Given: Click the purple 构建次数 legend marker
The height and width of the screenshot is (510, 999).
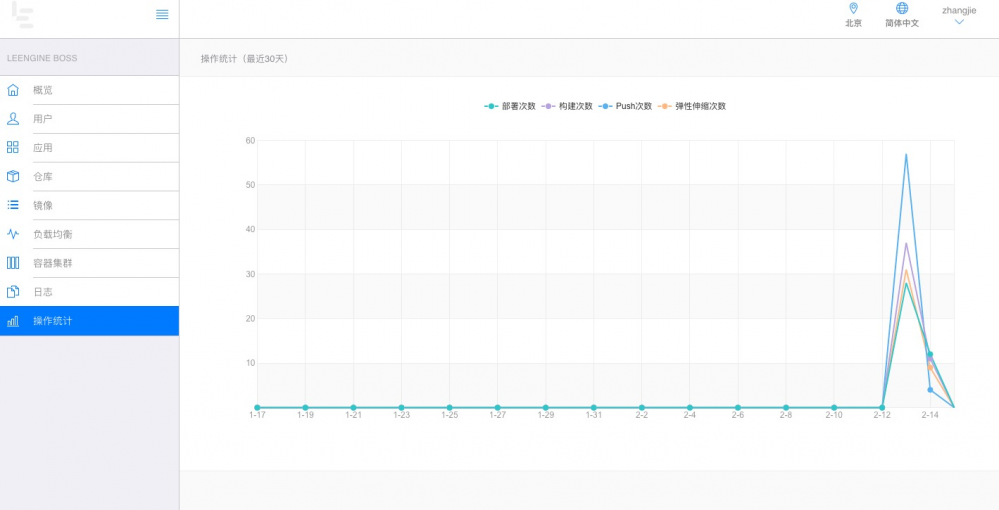Looking at the screenshot, I should (548, 106).
